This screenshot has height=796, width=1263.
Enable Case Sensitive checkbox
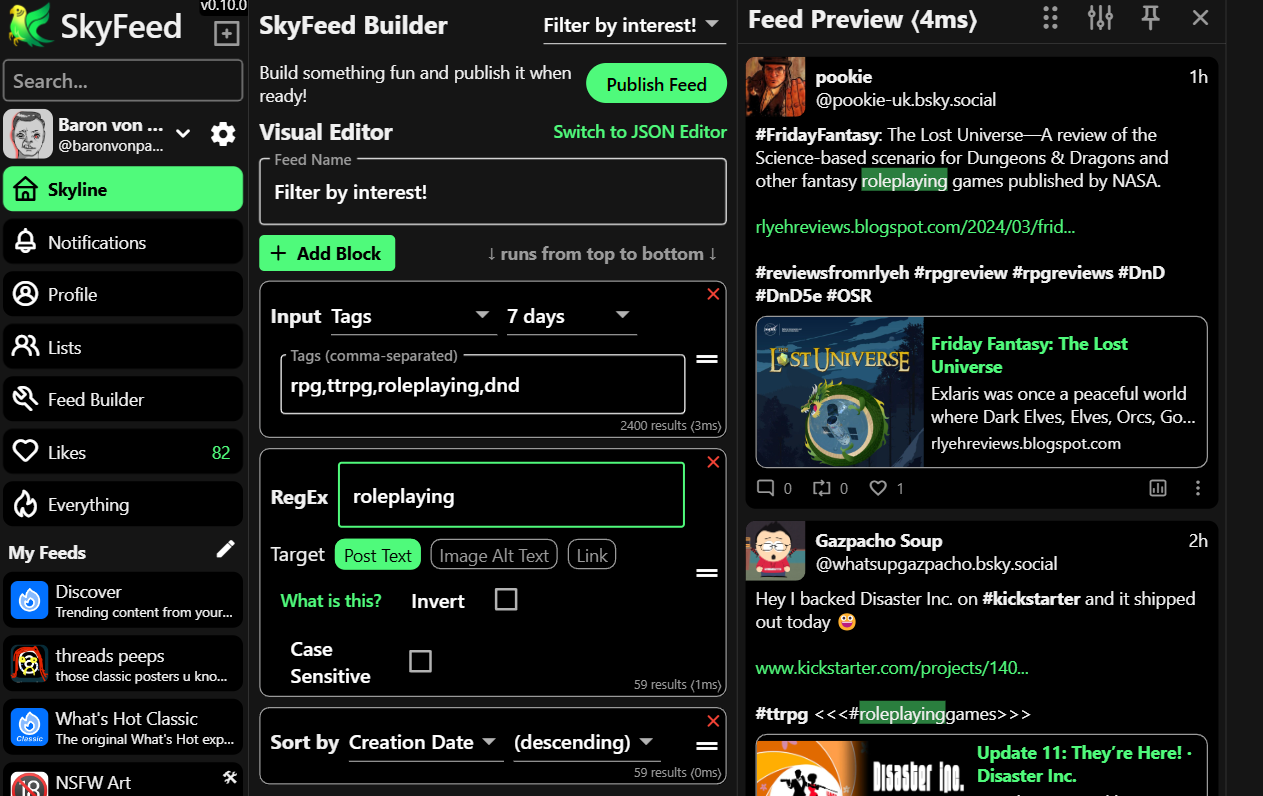[x=420, y=661]
